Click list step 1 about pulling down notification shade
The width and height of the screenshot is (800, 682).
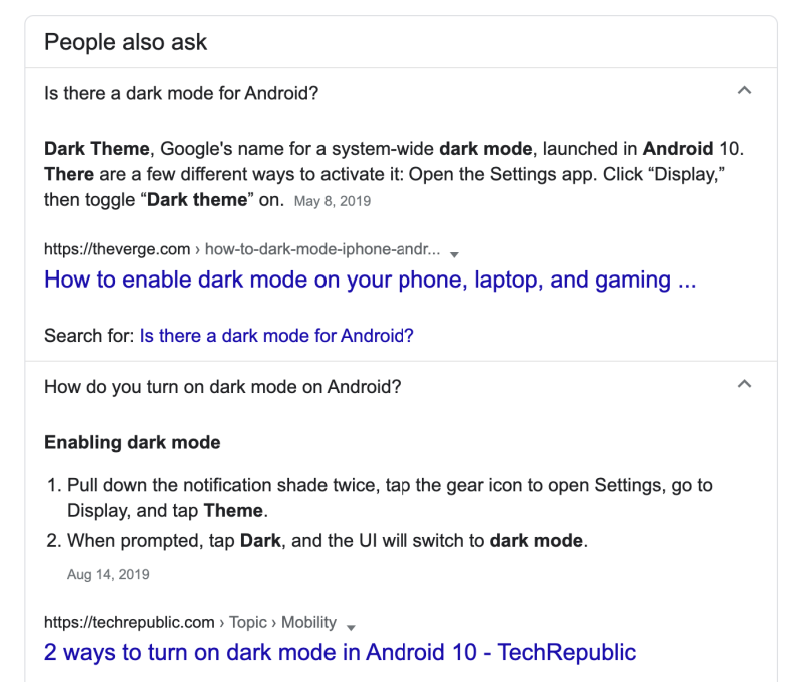(x=380, y=498)
